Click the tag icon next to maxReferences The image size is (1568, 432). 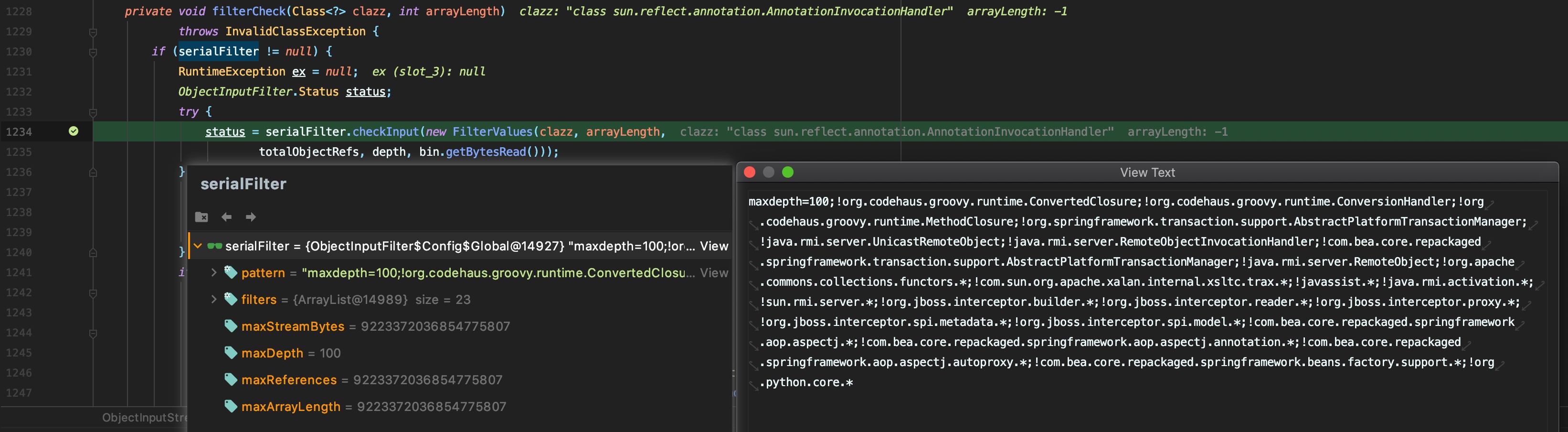point(231,379)
